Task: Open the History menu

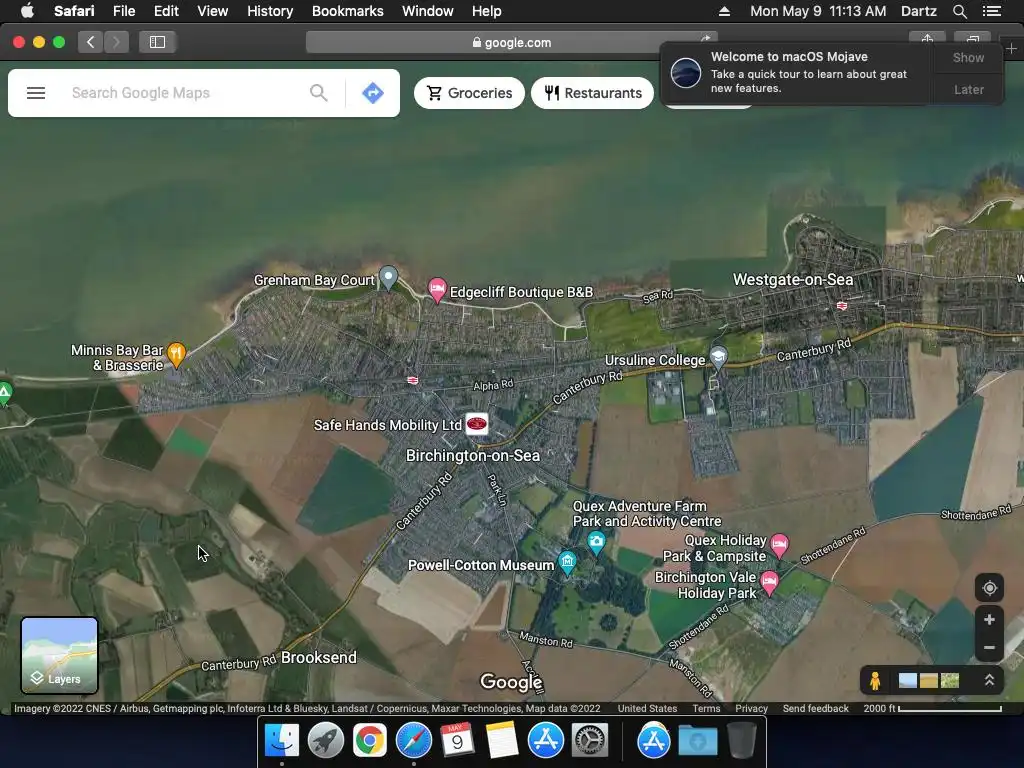Action: 270,11
